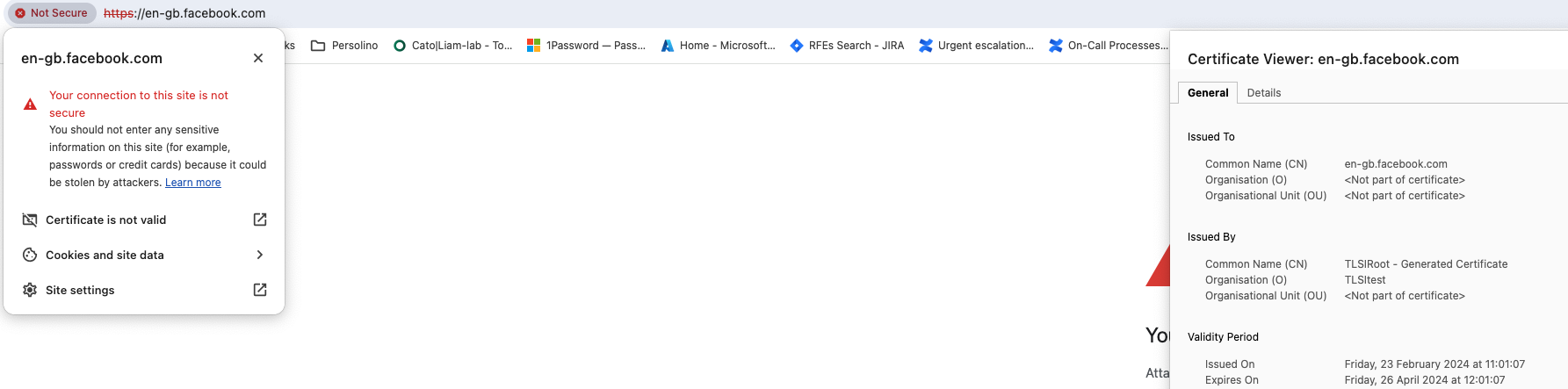
Task: Click the Azure icon on Home bookmark
Action: pyautogui.click(x=668, y=46)
